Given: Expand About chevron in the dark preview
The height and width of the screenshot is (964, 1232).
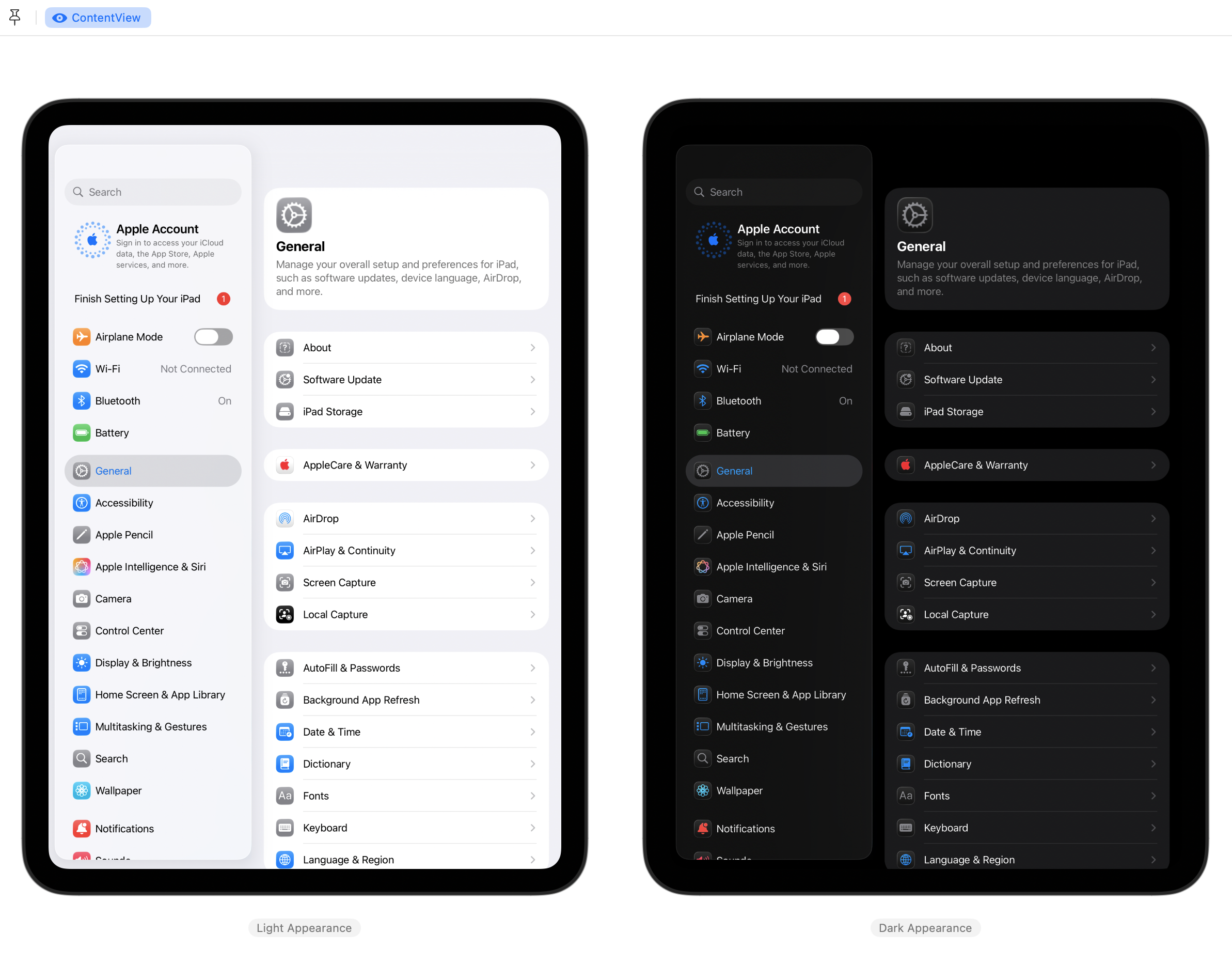Looking at the screenshot, I should click(x=1154, y=348).
